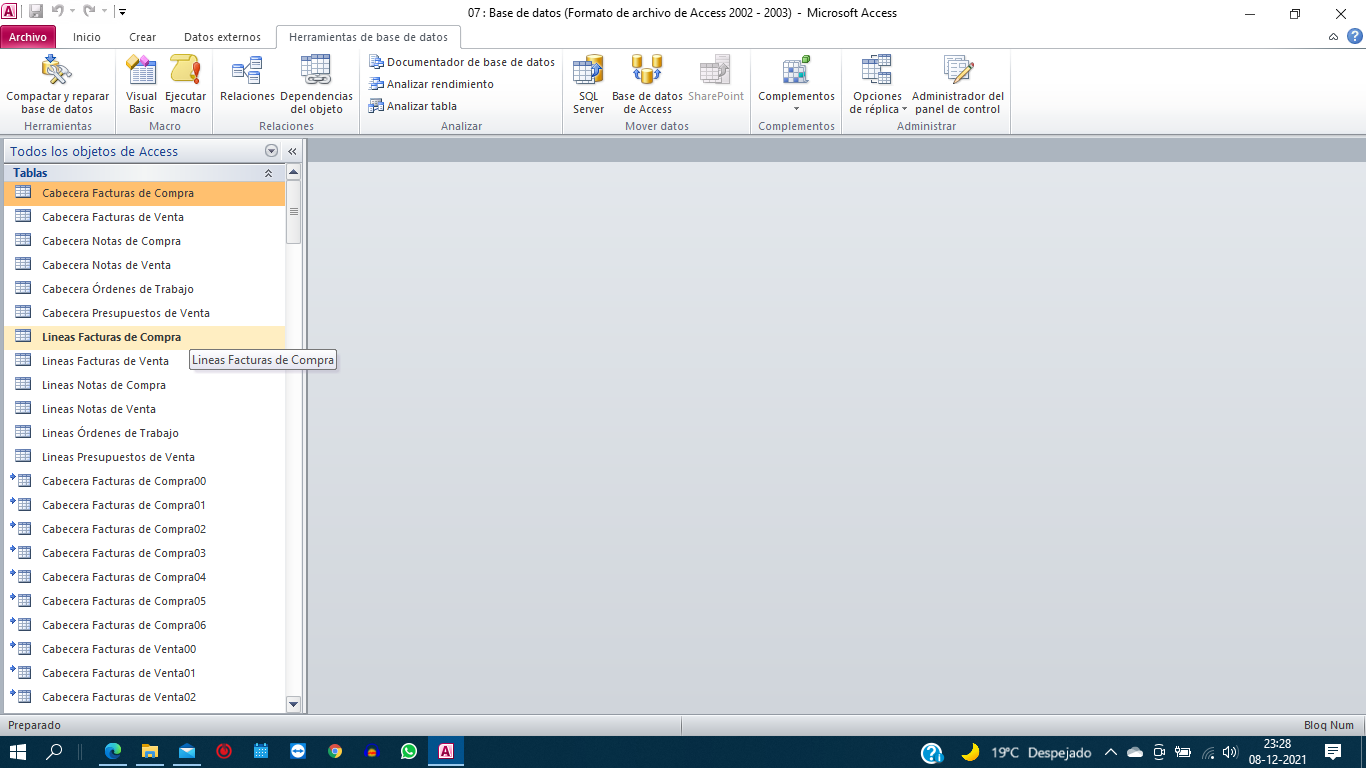Select Herramientas de base de datos tab
This screenshot has height=768, width=1366.
(369, 37)
